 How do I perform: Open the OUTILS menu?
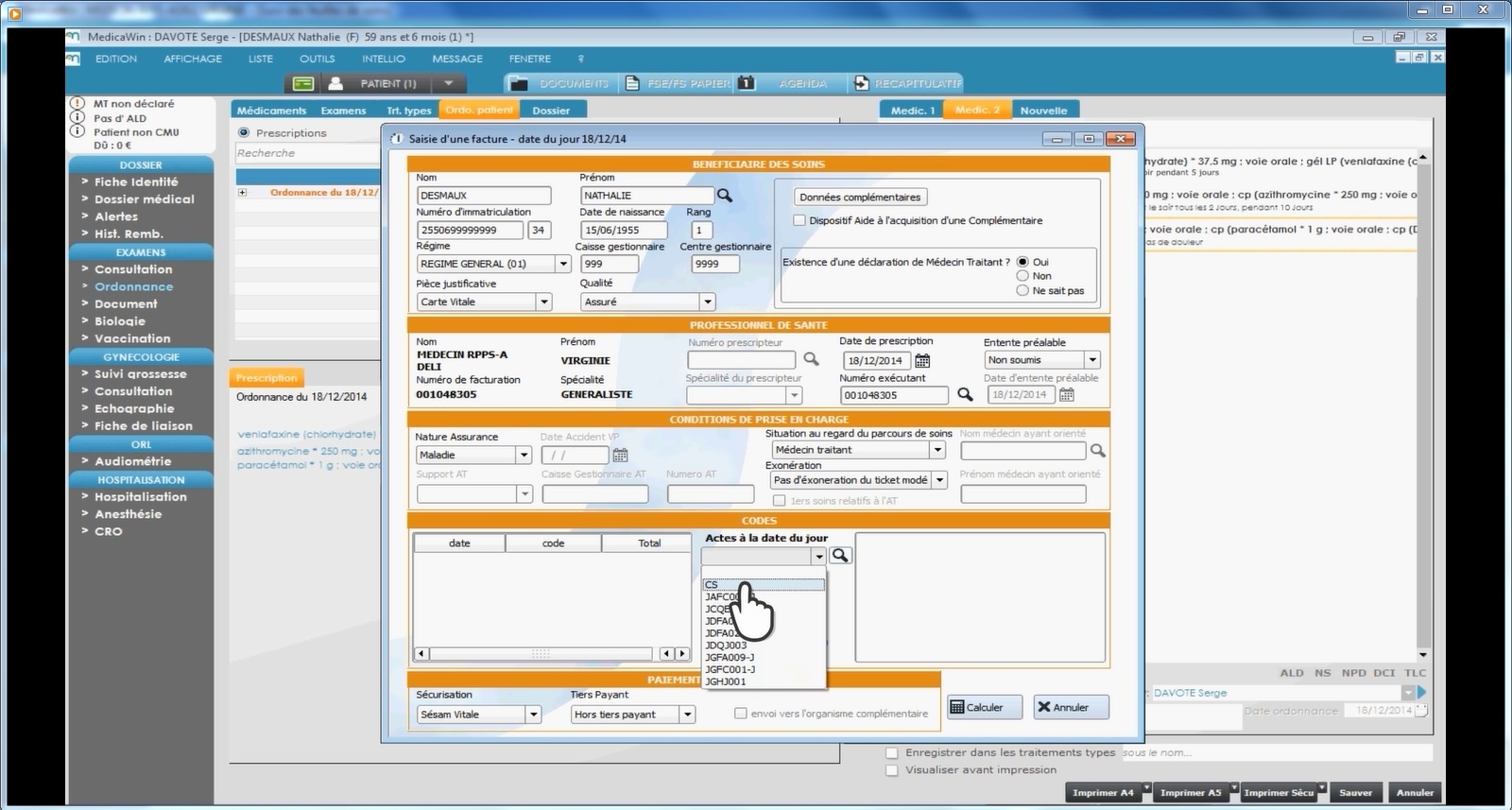point(317,59)
